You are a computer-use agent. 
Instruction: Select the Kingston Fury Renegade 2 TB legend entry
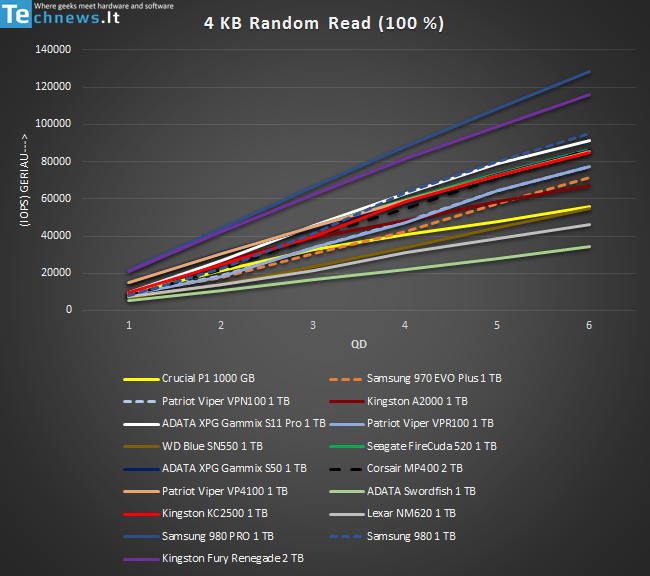(x=213, y=559)
